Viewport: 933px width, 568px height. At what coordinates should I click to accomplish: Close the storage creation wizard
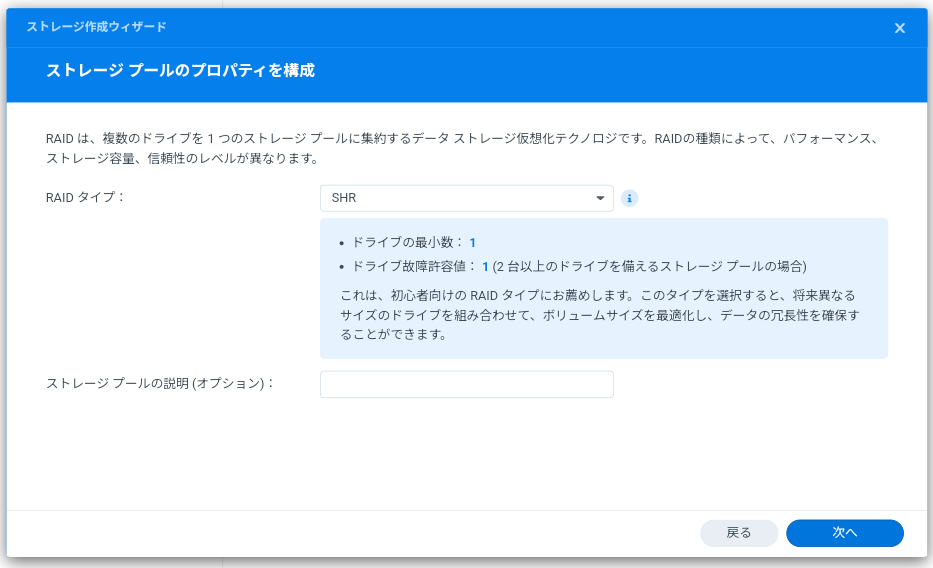[x=899, y=28]
